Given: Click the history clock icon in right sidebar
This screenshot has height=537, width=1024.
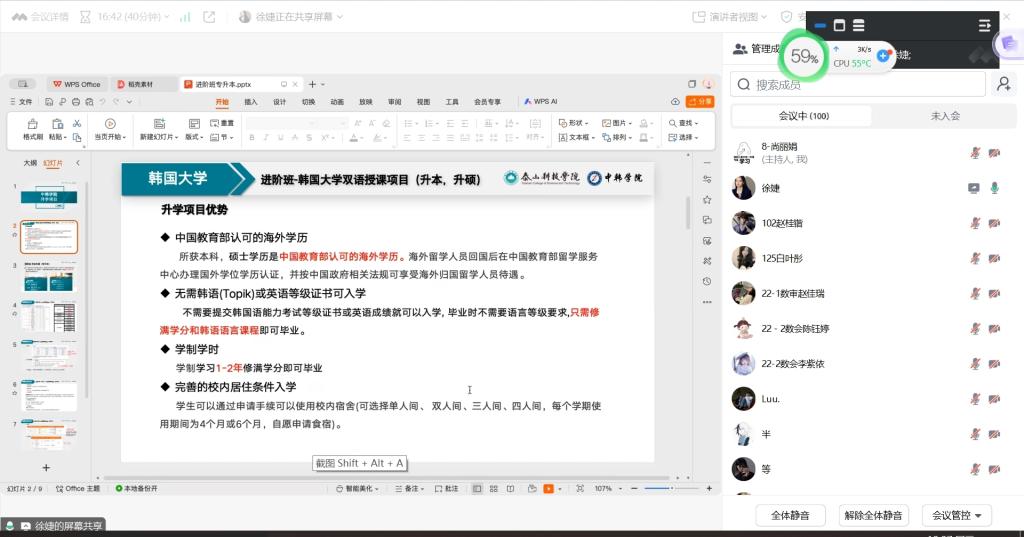Looking at the screenshot, I should click(x=707, y=282).
